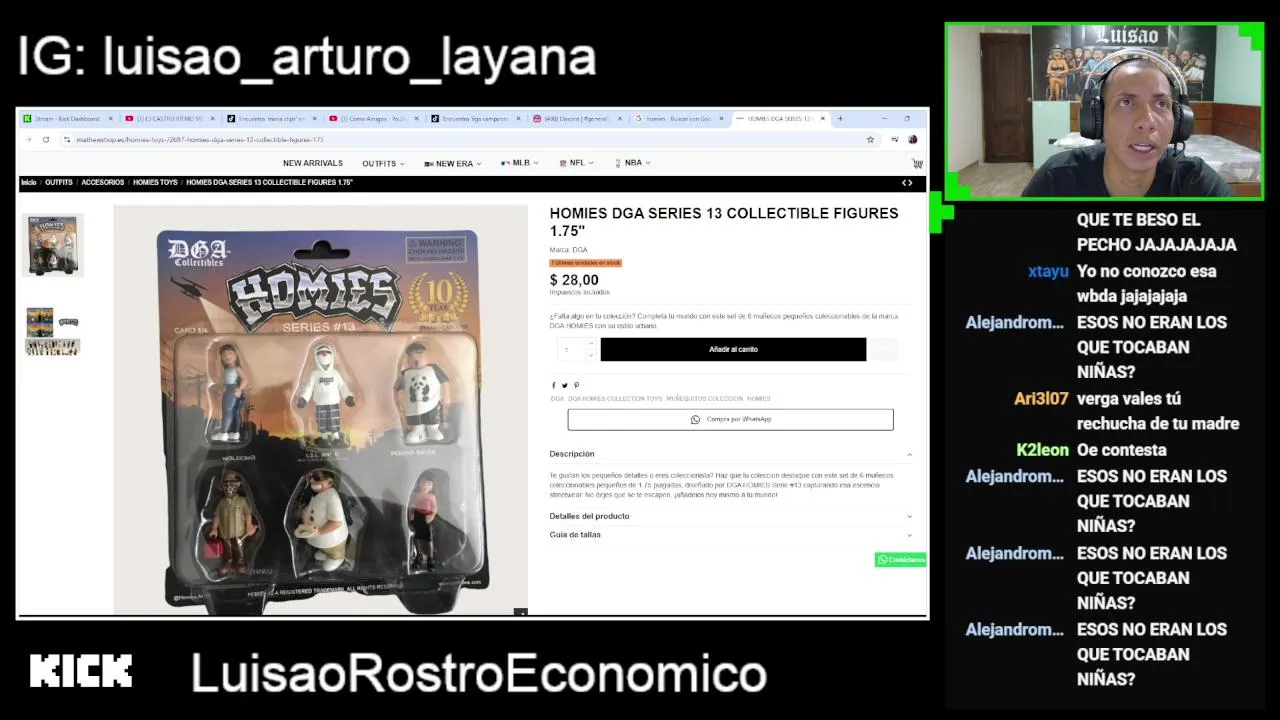Open a new browser tab

[840, 118]
